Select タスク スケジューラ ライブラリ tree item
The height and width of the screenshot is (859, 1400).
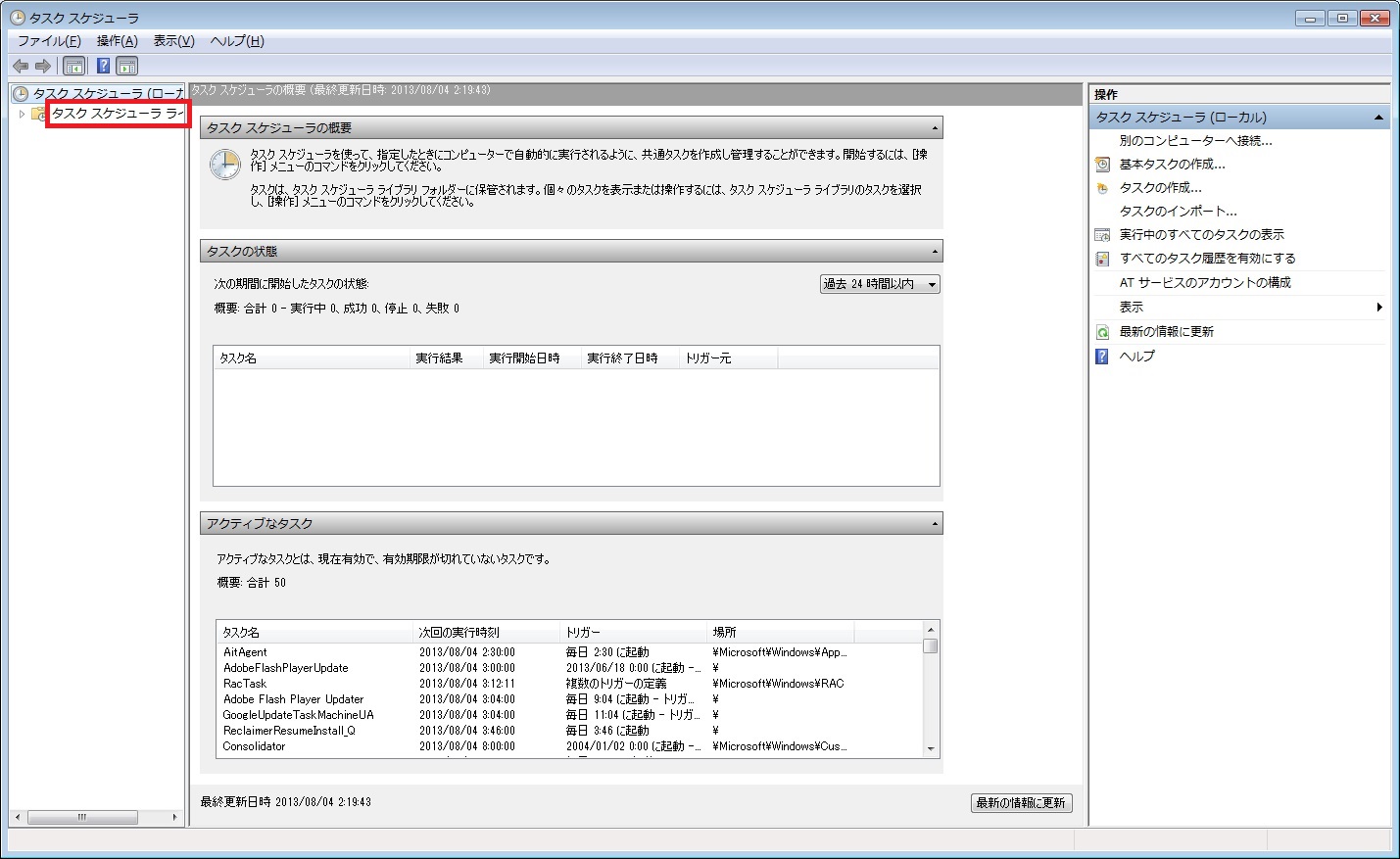(118, 114)
